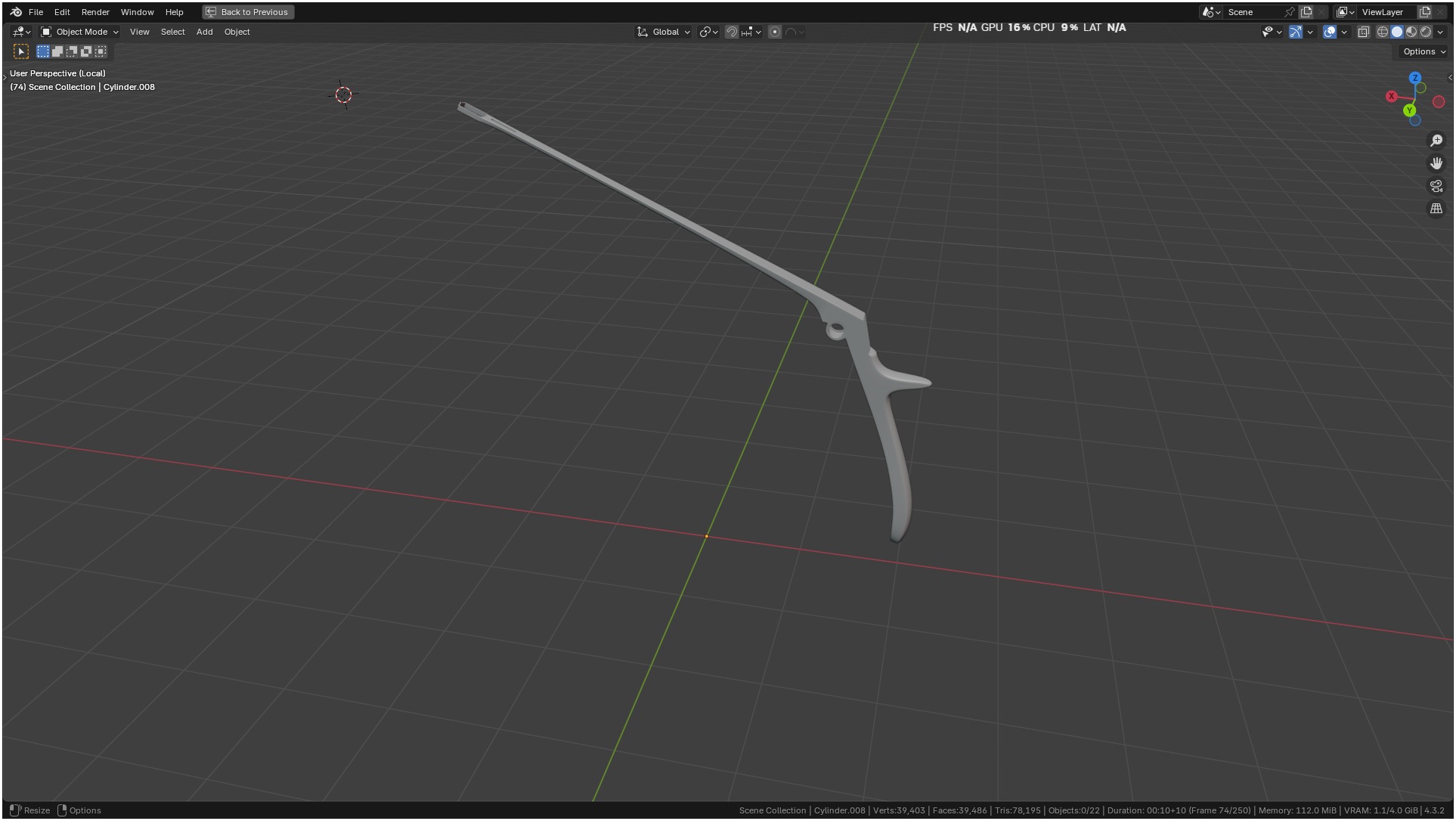Click the Z axis on the navigation gizmo
This screenshot has height=821, width=1456.
[x=1415, y=78]
